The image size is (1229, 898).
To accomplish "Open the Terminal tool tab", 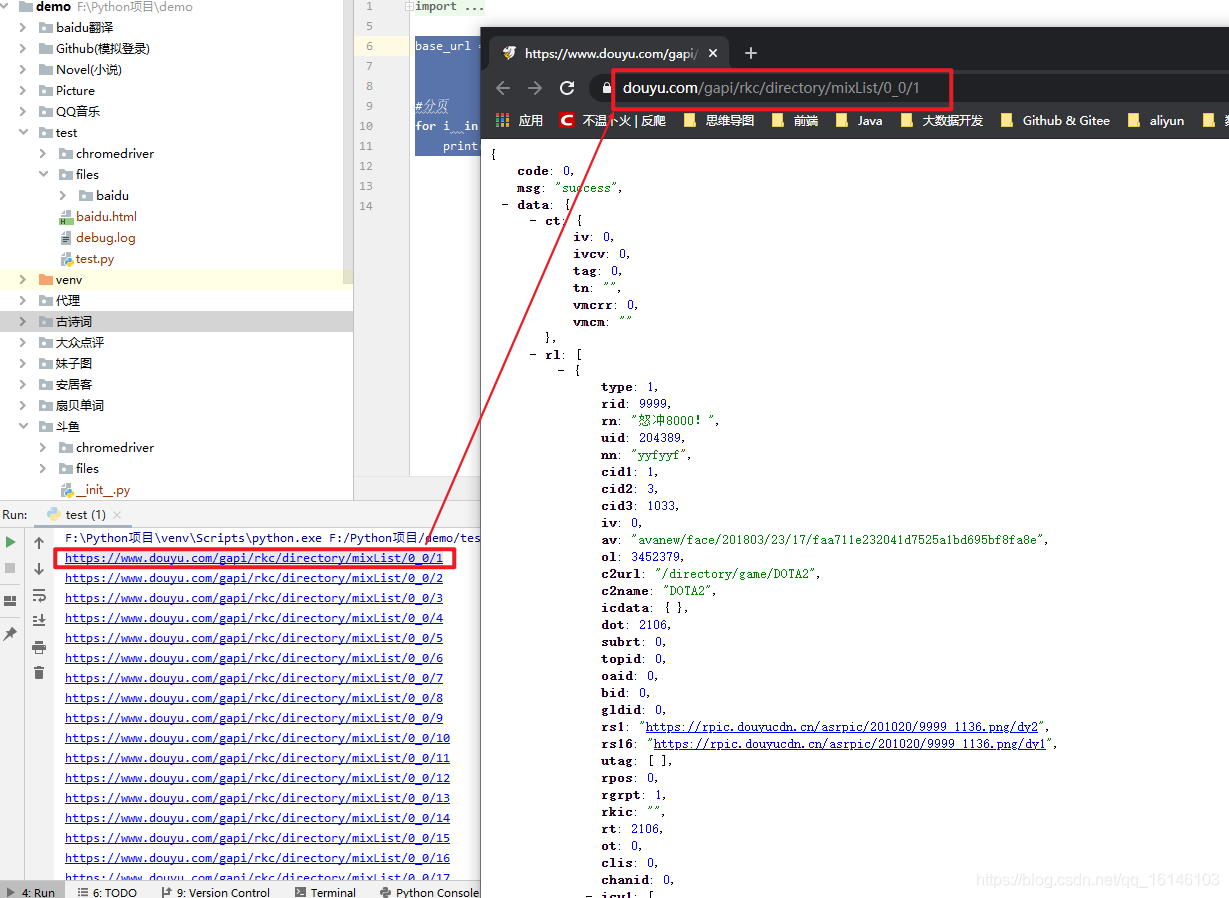I will coord(325,892).
